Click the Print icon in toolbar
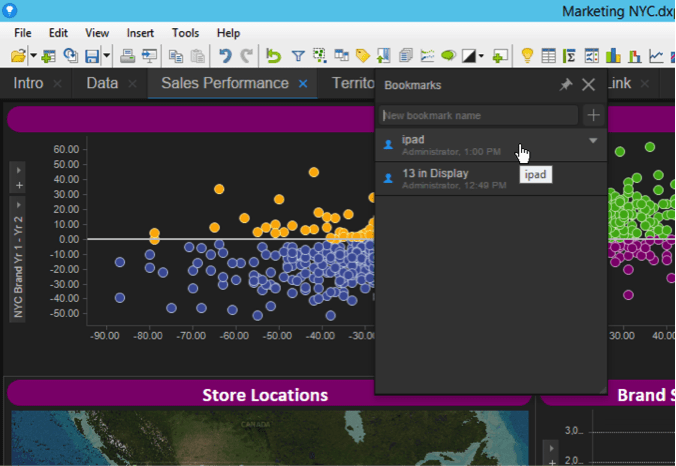This screenshot has width=676, height=466. (127, 56)
